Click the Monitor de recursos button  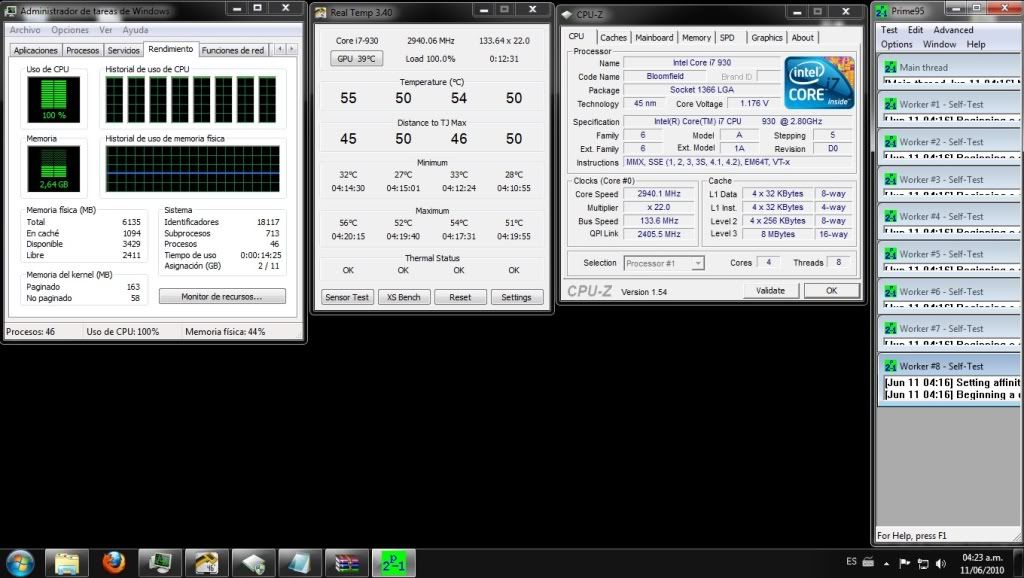point(222,297)
